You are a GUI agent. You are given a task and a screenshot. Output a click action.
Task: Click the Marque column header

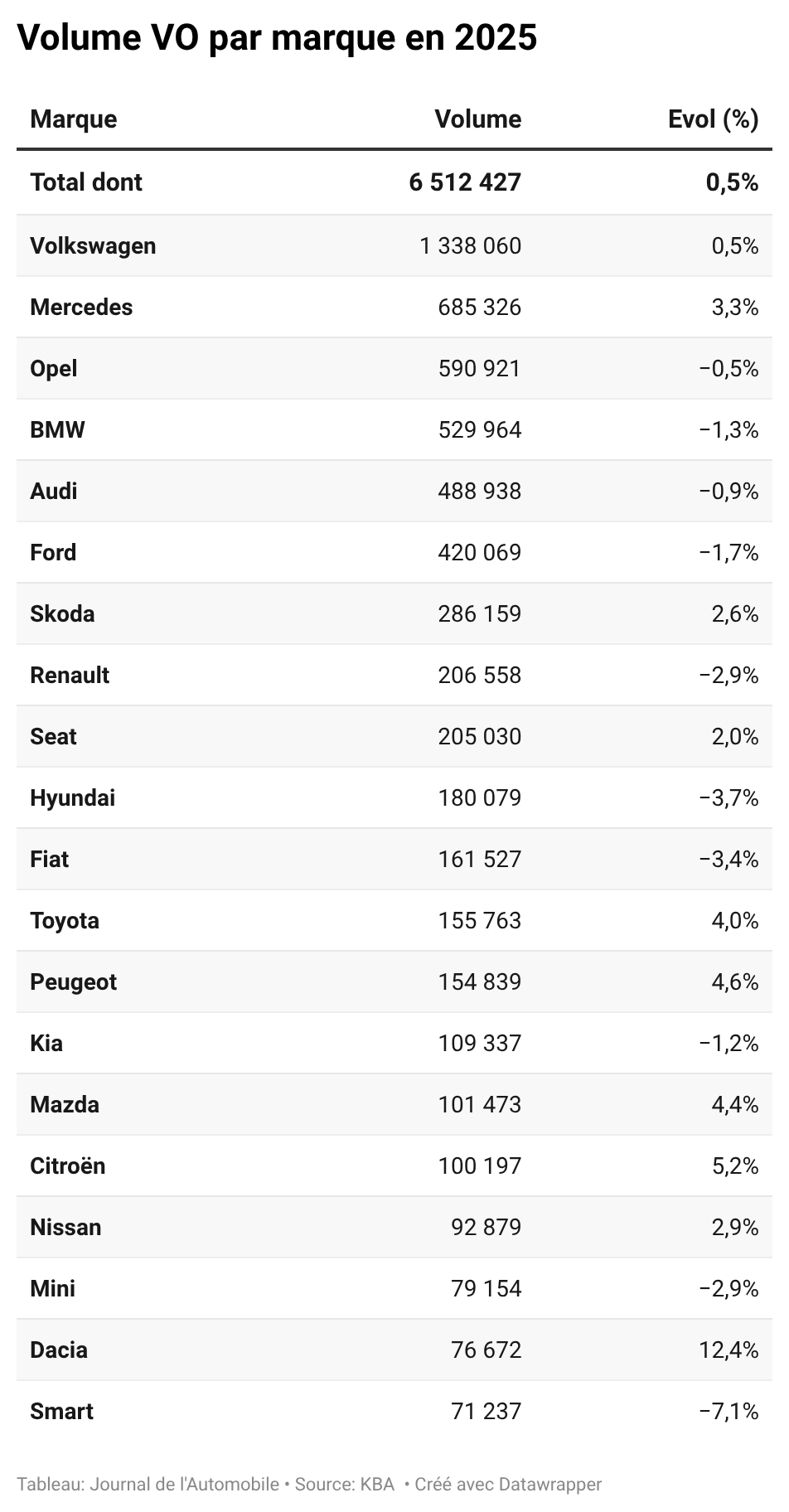click(74, 119)
